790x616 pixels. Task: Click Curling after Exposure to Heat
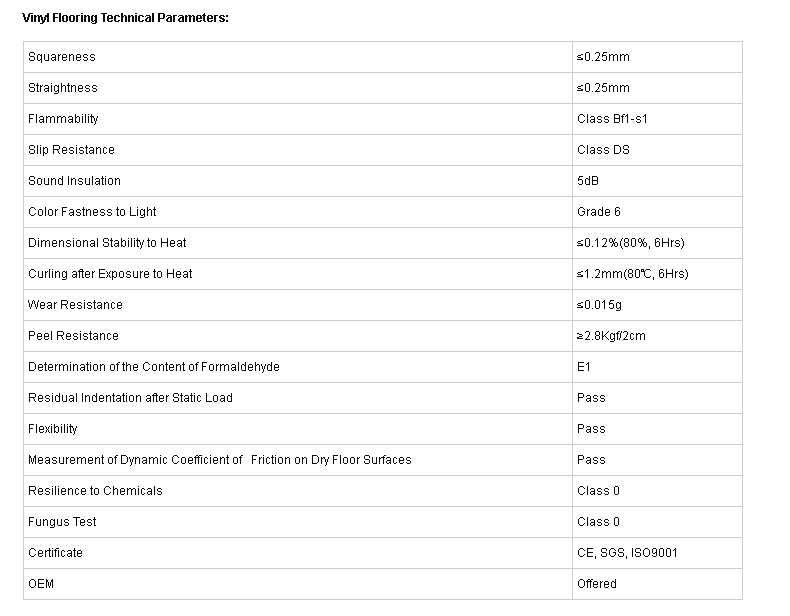[x=110, y=274]
